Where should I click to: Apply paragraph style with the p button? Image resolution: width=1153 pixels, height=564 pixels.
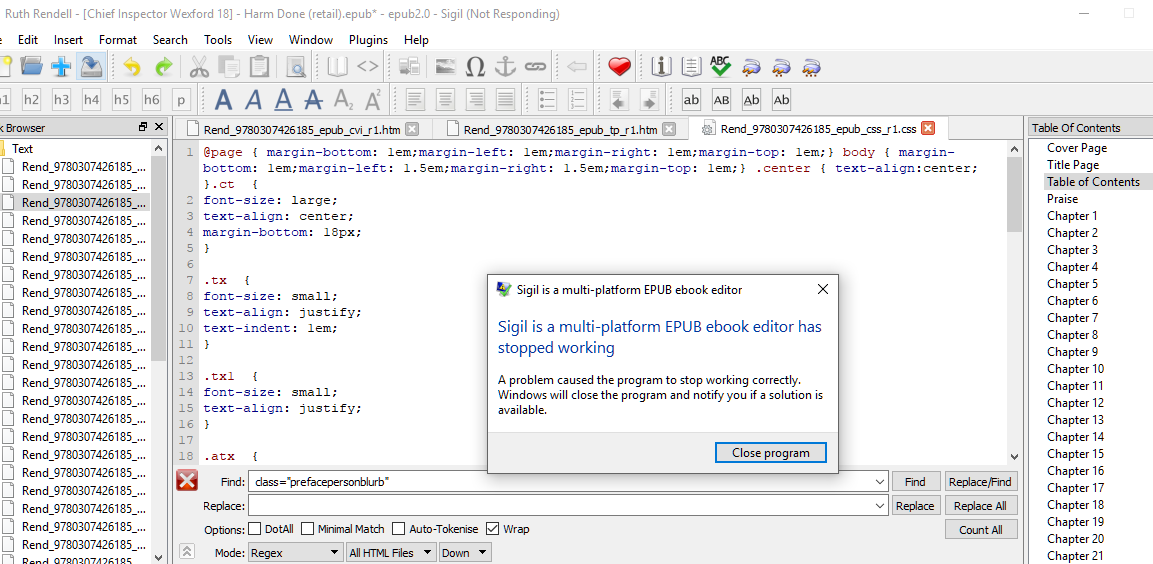coord(182,99)
